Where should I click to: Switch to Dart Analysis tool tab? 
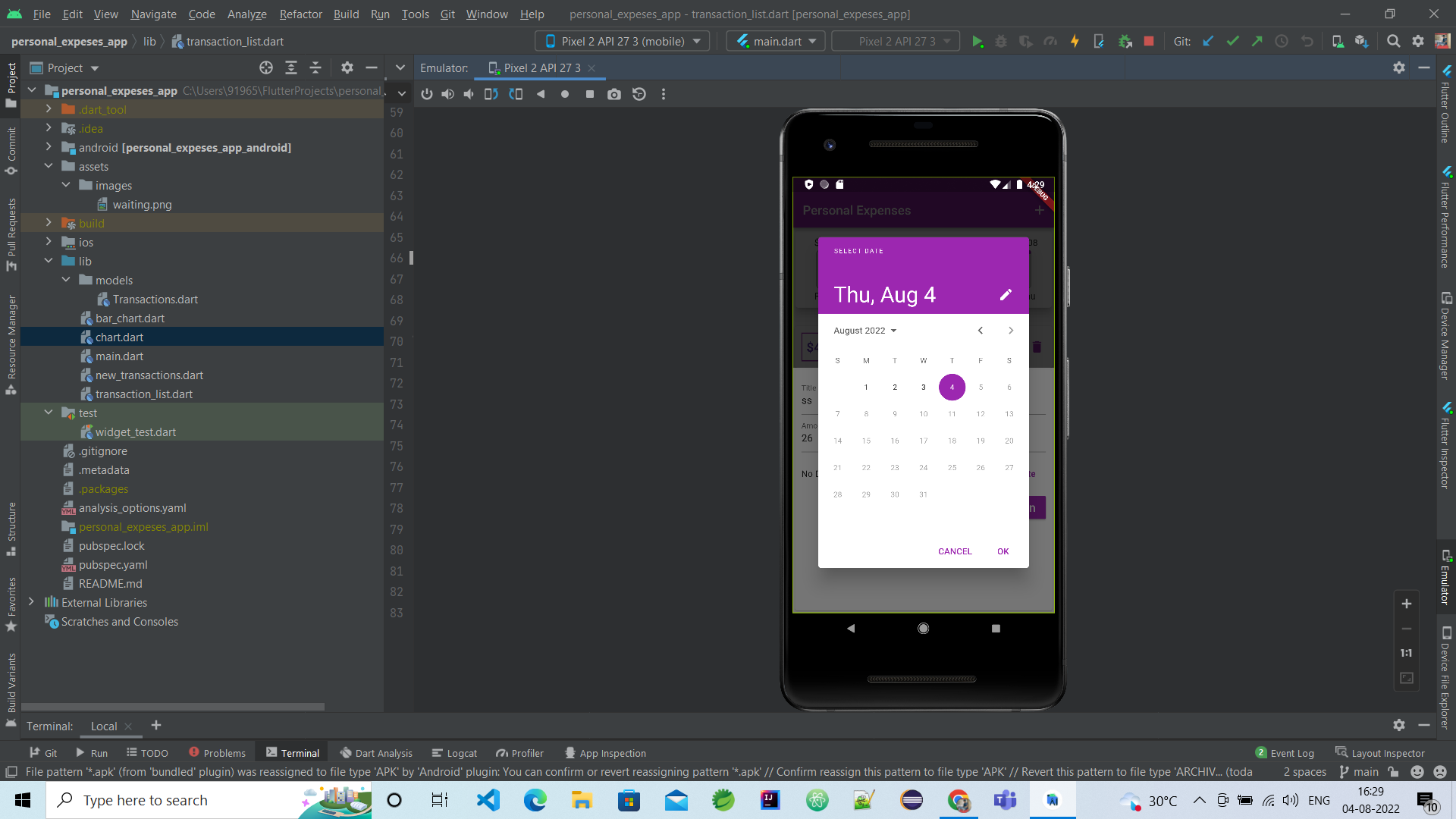(376, 753)
